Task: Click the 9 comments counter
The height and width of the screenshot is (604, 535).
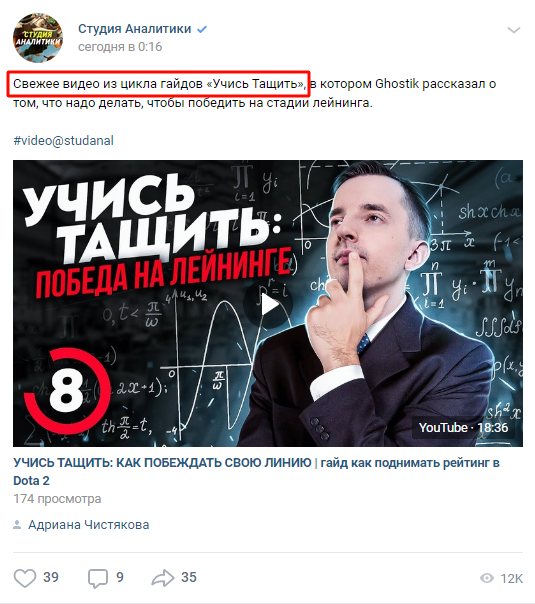Action: pos(120,577)
